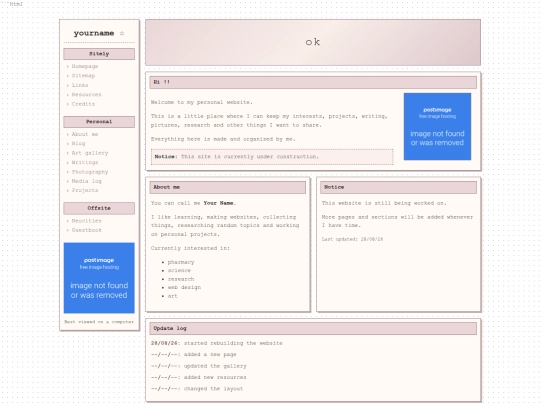
Task: Click the 'Update log' panel heading
Action: [x=313, y=329]
